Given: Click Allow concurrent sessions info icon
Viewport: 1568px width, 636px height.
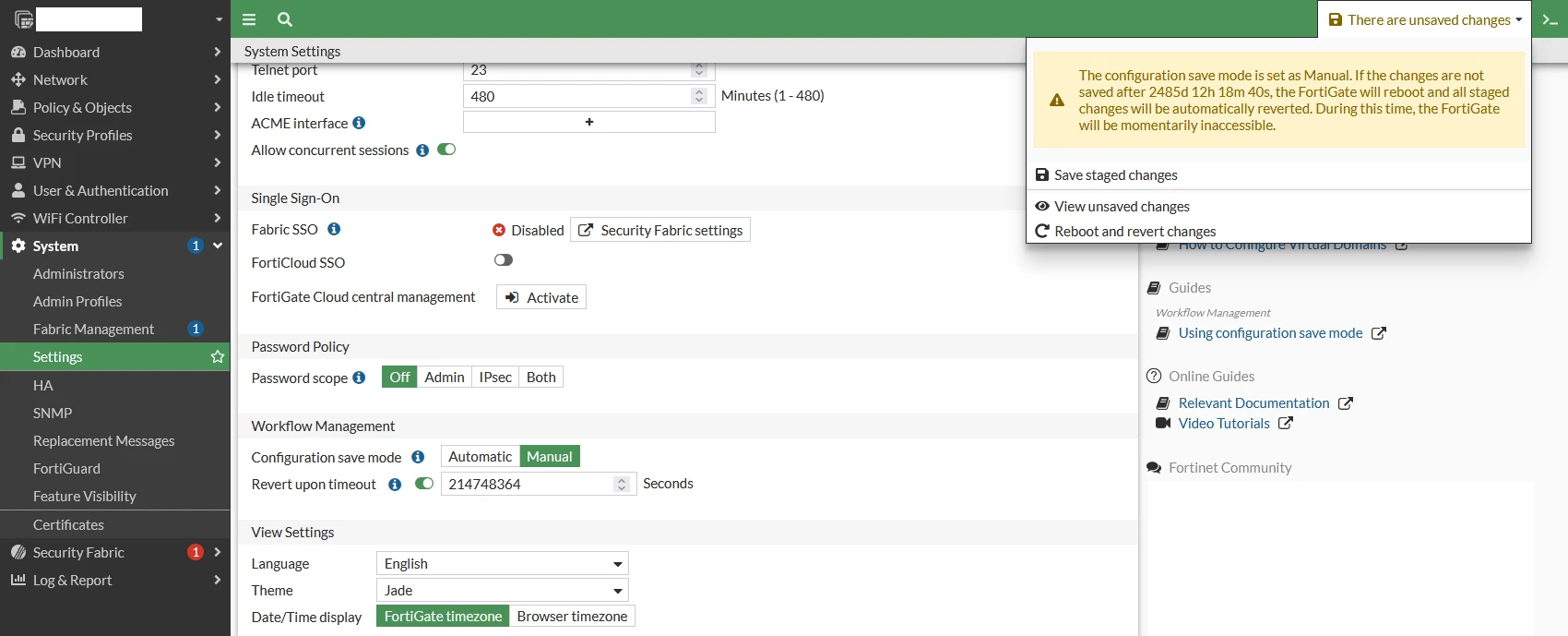Looking at the screenshot, I should [422, 150].
